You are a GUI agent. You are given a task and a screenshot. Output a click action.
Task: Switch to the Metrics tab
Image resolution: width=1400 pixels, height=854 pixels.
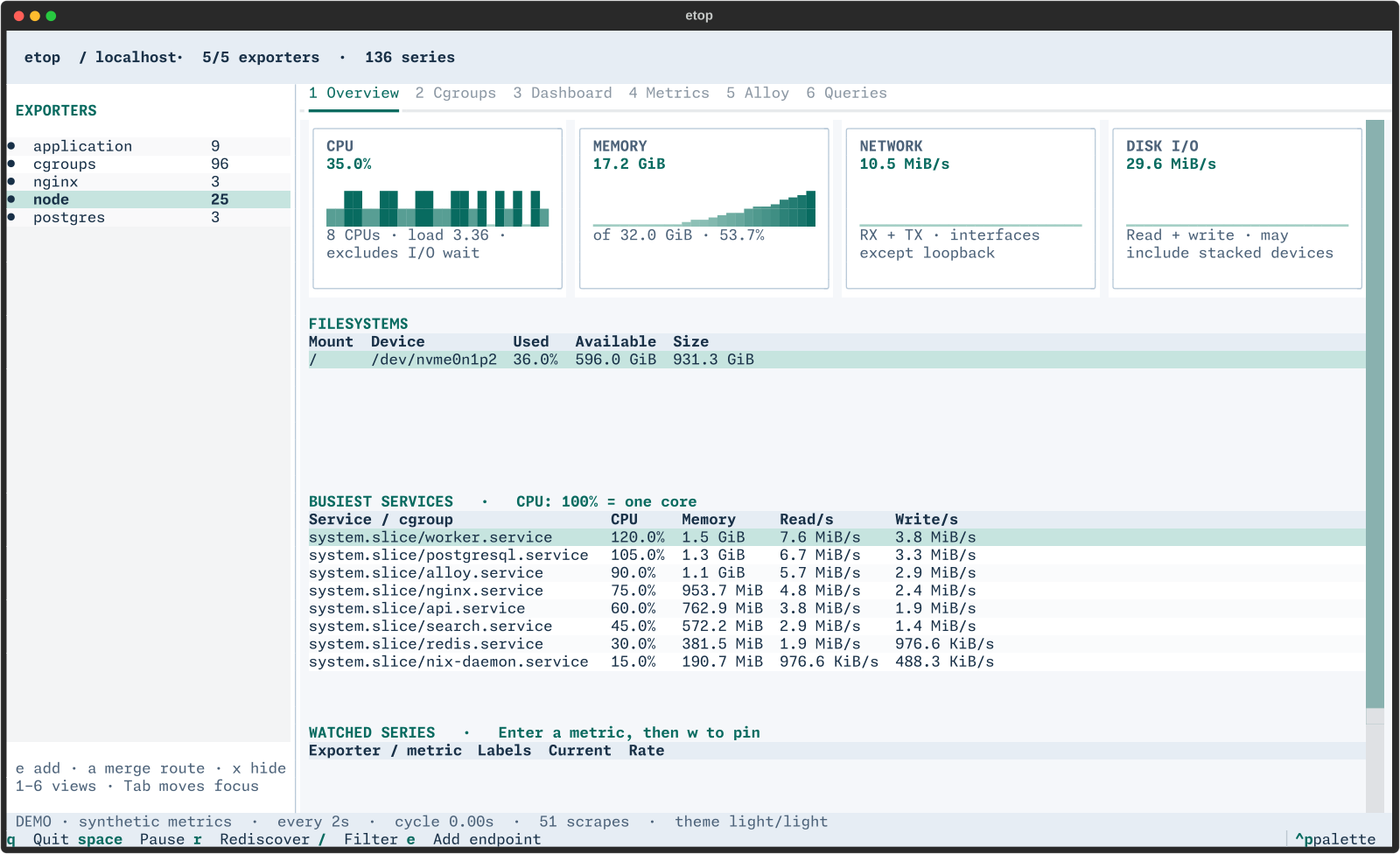[x=668, y=94]
